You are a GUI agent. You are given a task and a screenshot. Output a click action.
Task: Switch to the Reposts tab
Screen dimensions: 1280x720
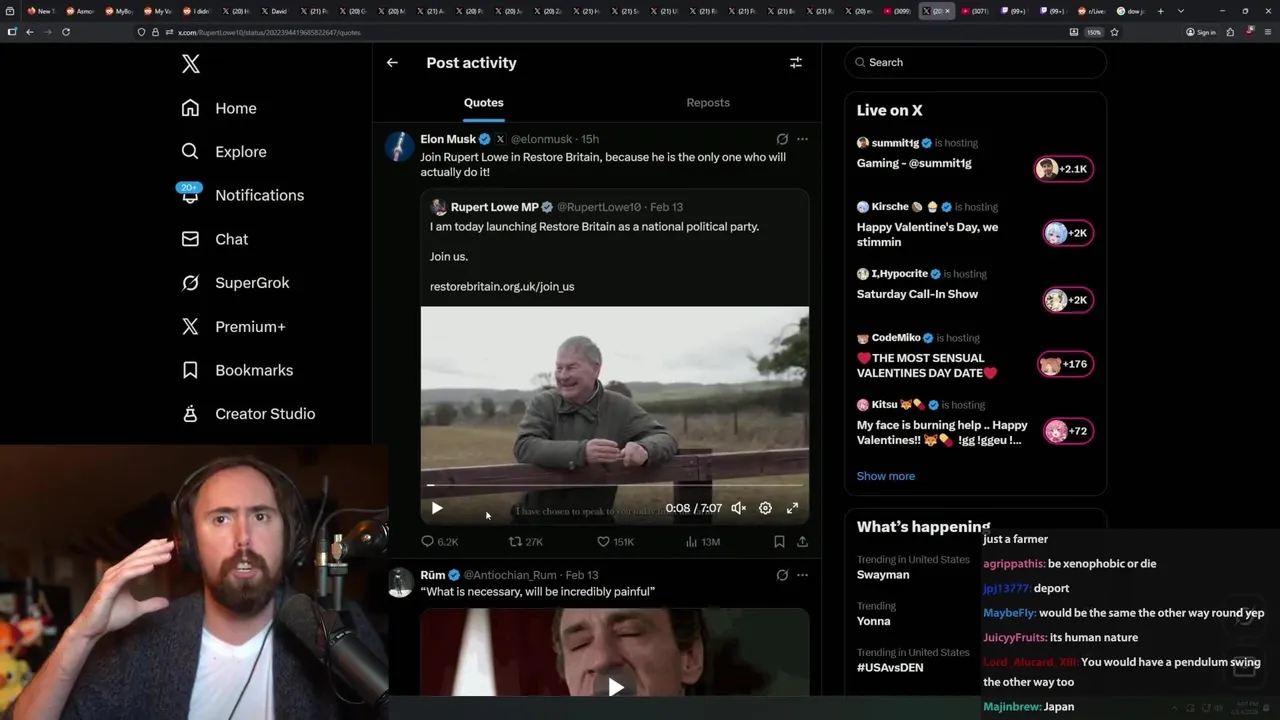pos(708,103)
